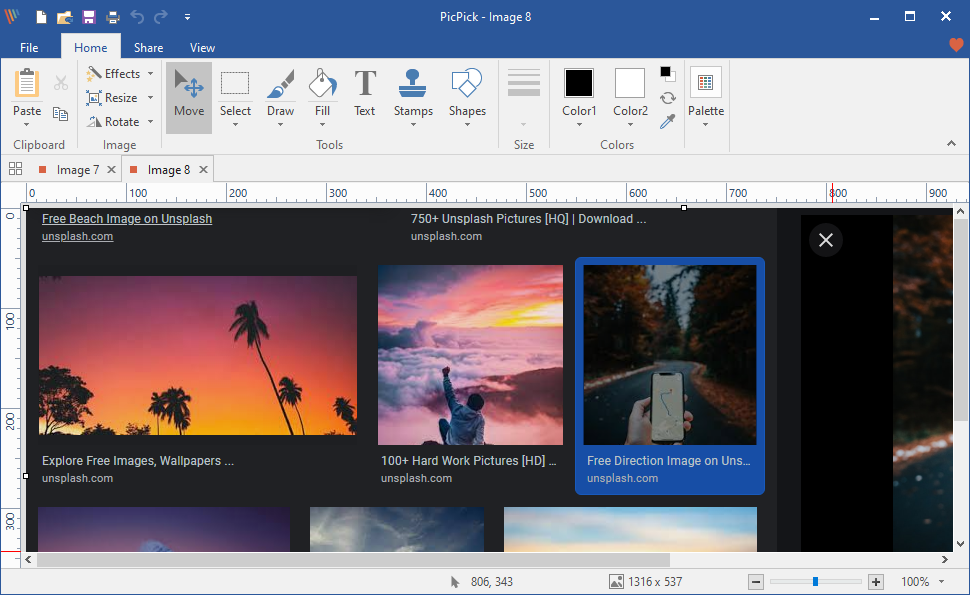The width and height of the screenshot is (970, 595).
Task: Select the Stamps tool
Action: (413, 92)
